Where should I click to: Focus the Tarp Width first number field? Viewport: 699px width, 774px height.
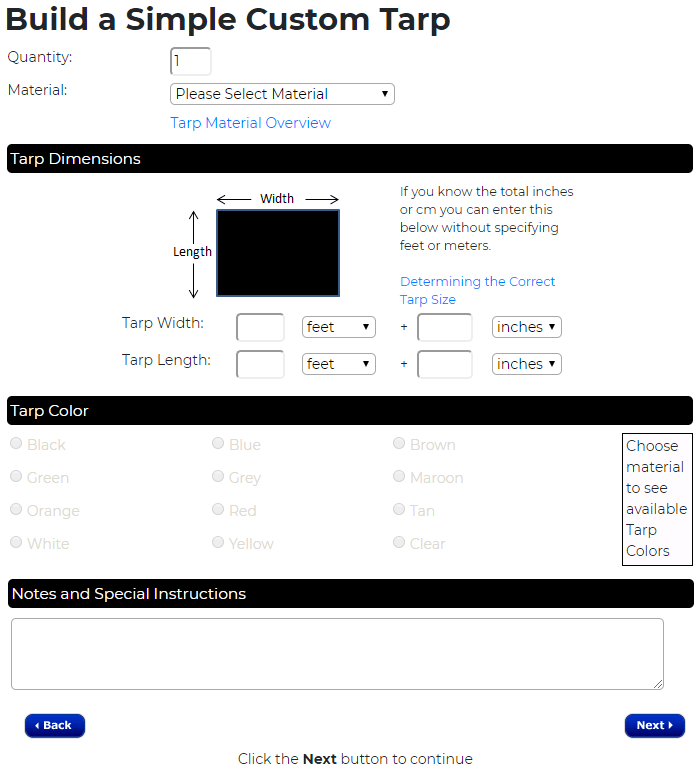pyautogui.click(x=260, y=327)
